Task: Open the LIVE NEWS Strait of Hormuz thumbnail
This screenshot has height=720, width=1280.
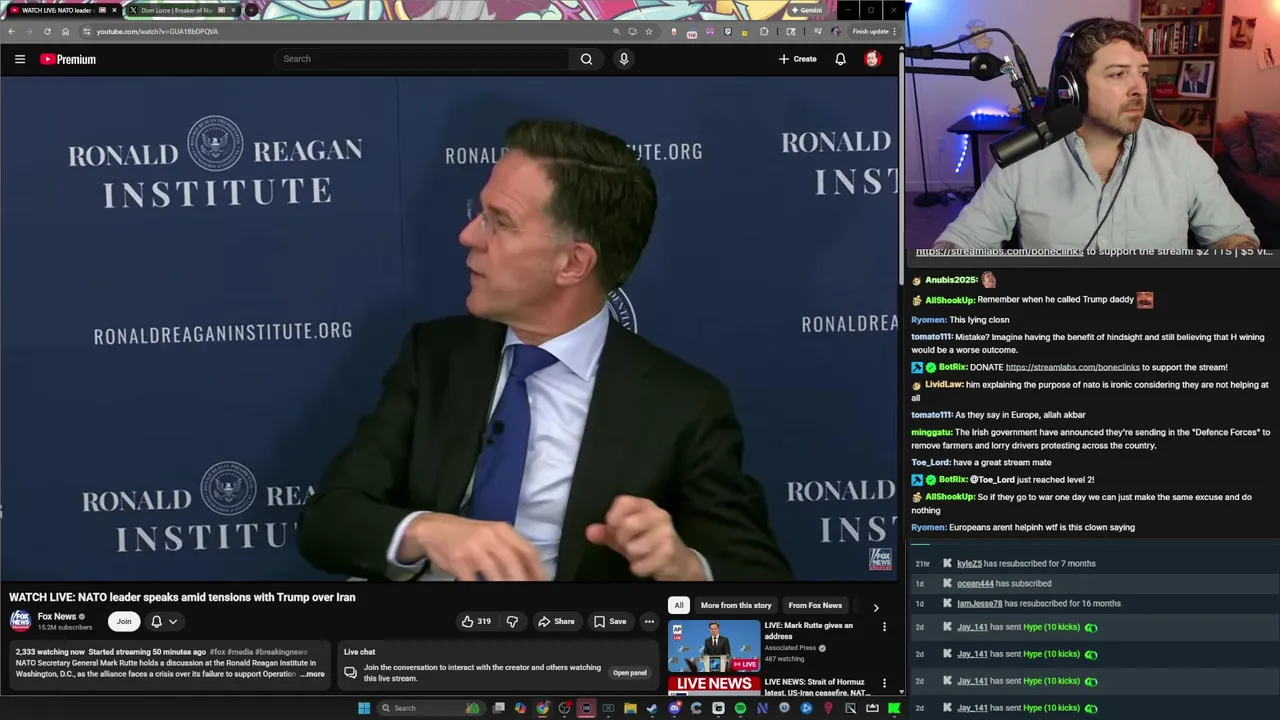Action: pos(714,686)
